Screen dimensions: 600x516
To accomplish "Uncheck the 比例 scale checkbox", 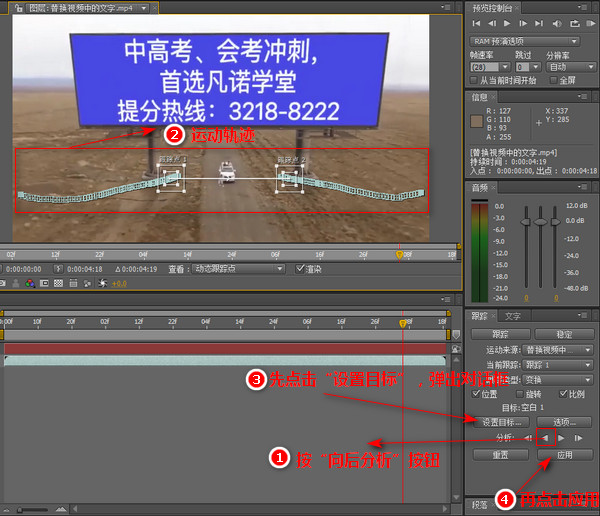I will 563,394.
